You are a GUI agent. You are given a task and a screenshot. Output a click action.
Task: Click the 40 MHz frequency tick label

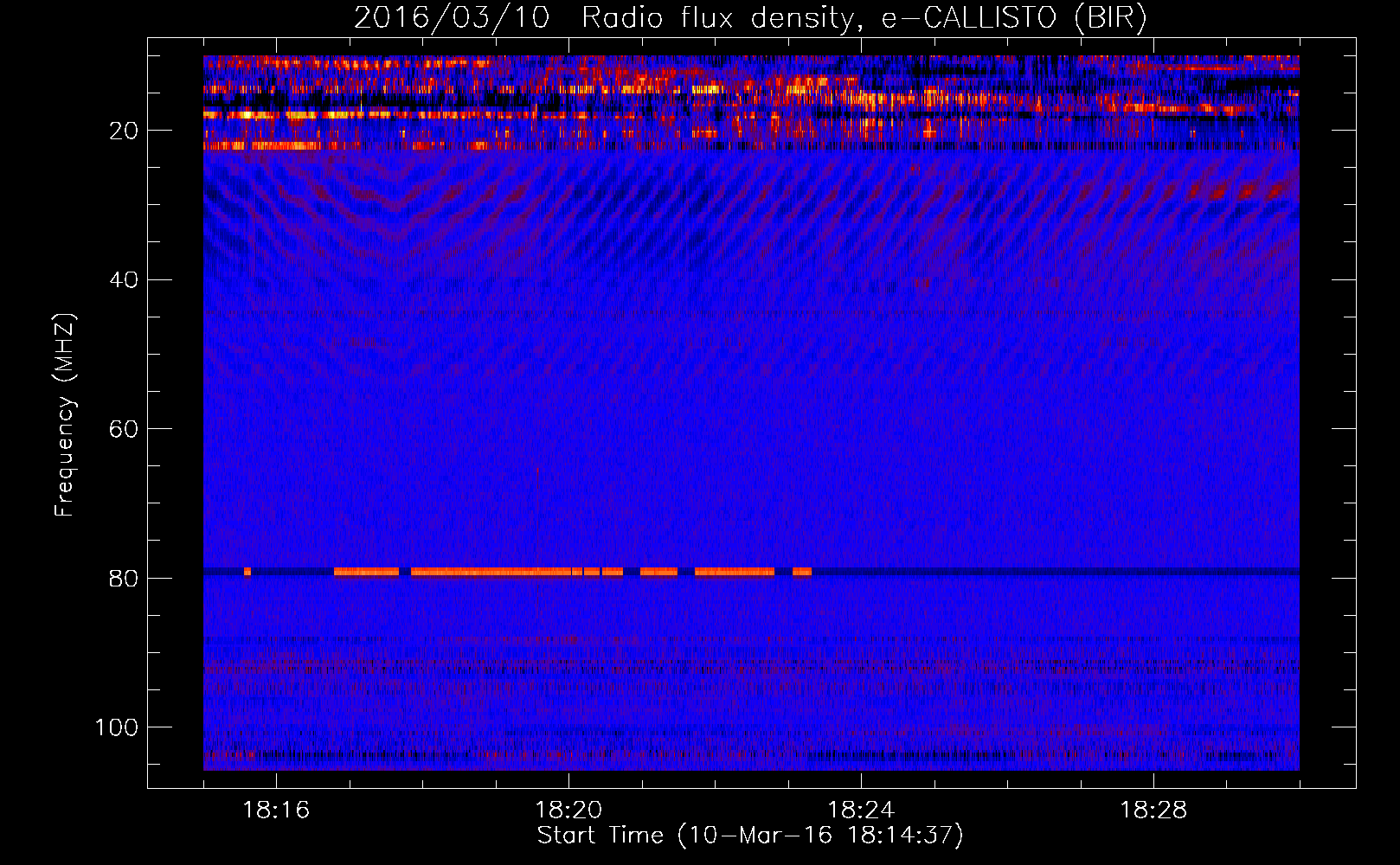[124, 280]
